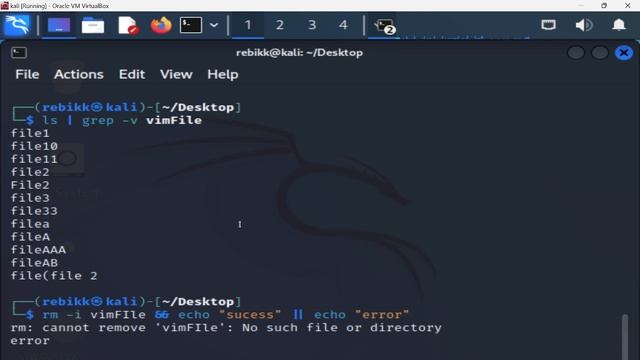Click 'fileAB' in the terminal output

(34, 263)
